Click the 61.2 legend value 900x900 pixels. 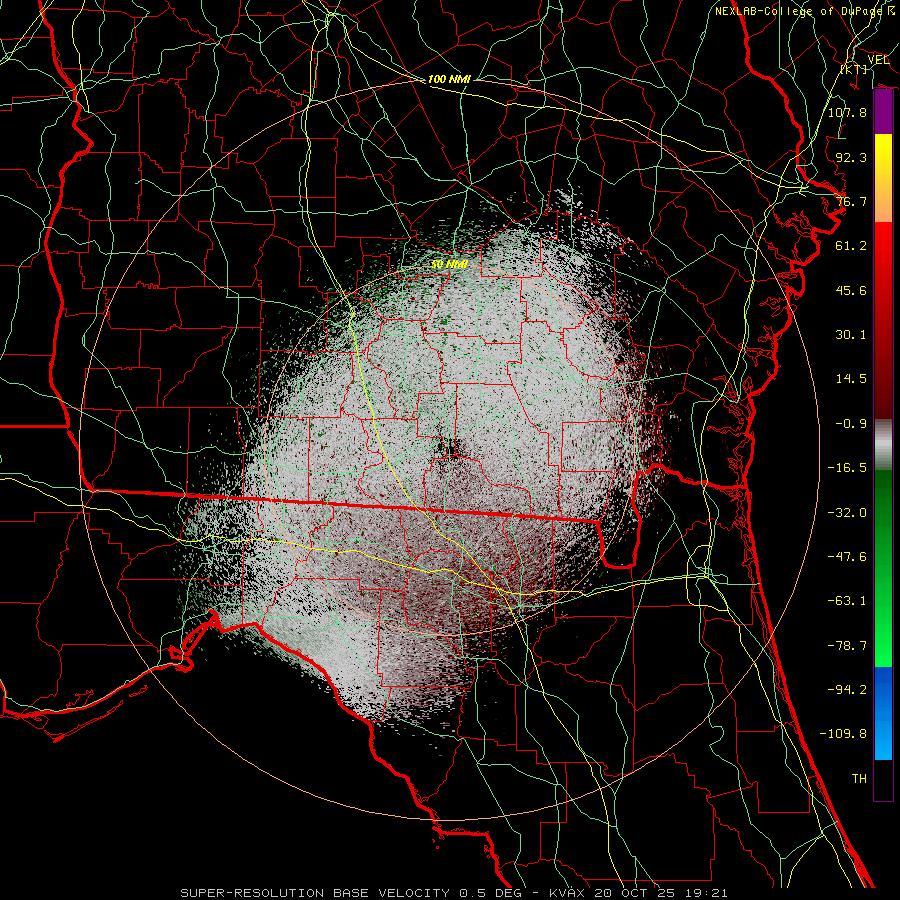pyautogui.click(x=851, y=246)
